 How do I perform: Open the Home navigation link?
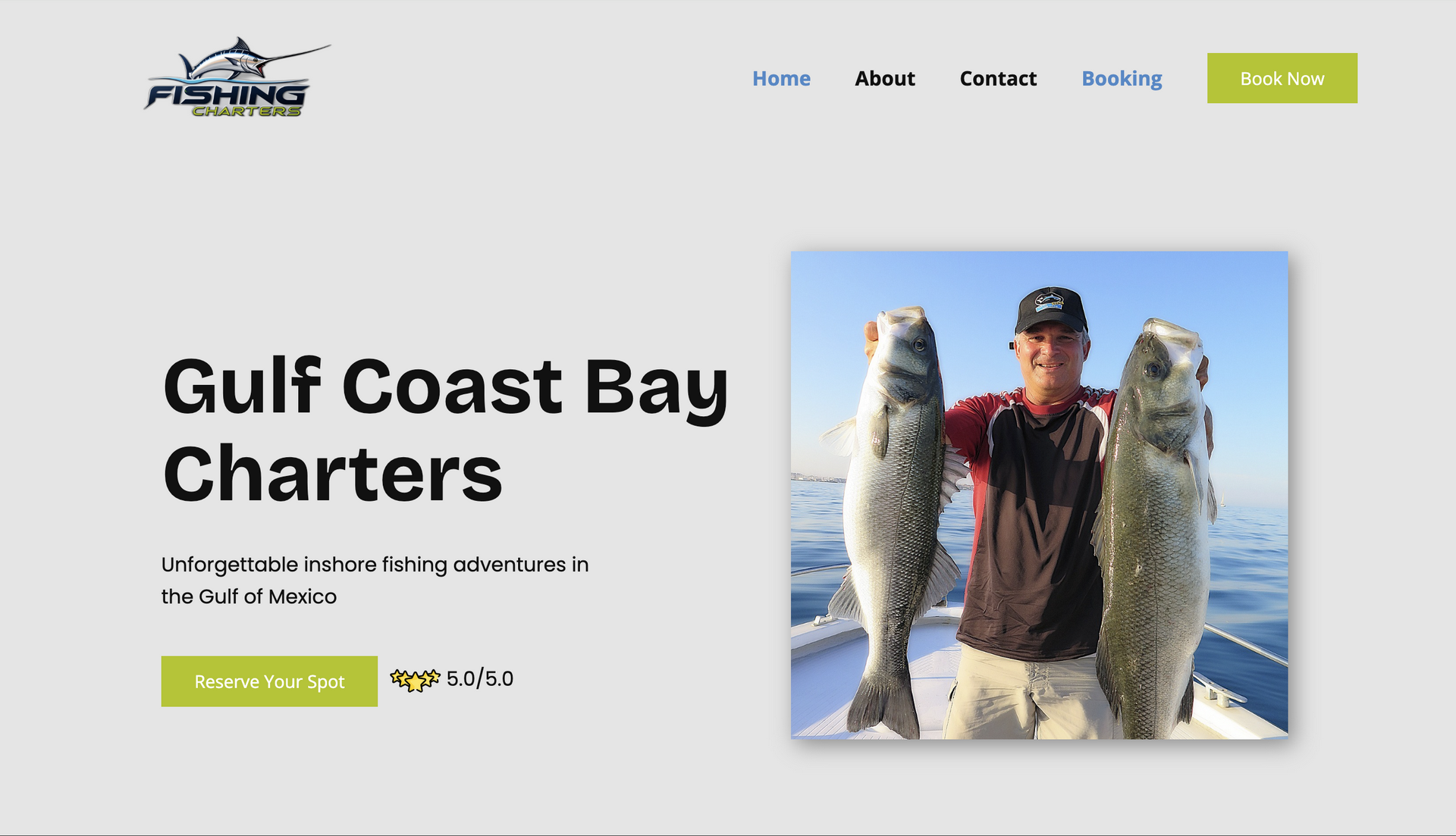(781, 78)
